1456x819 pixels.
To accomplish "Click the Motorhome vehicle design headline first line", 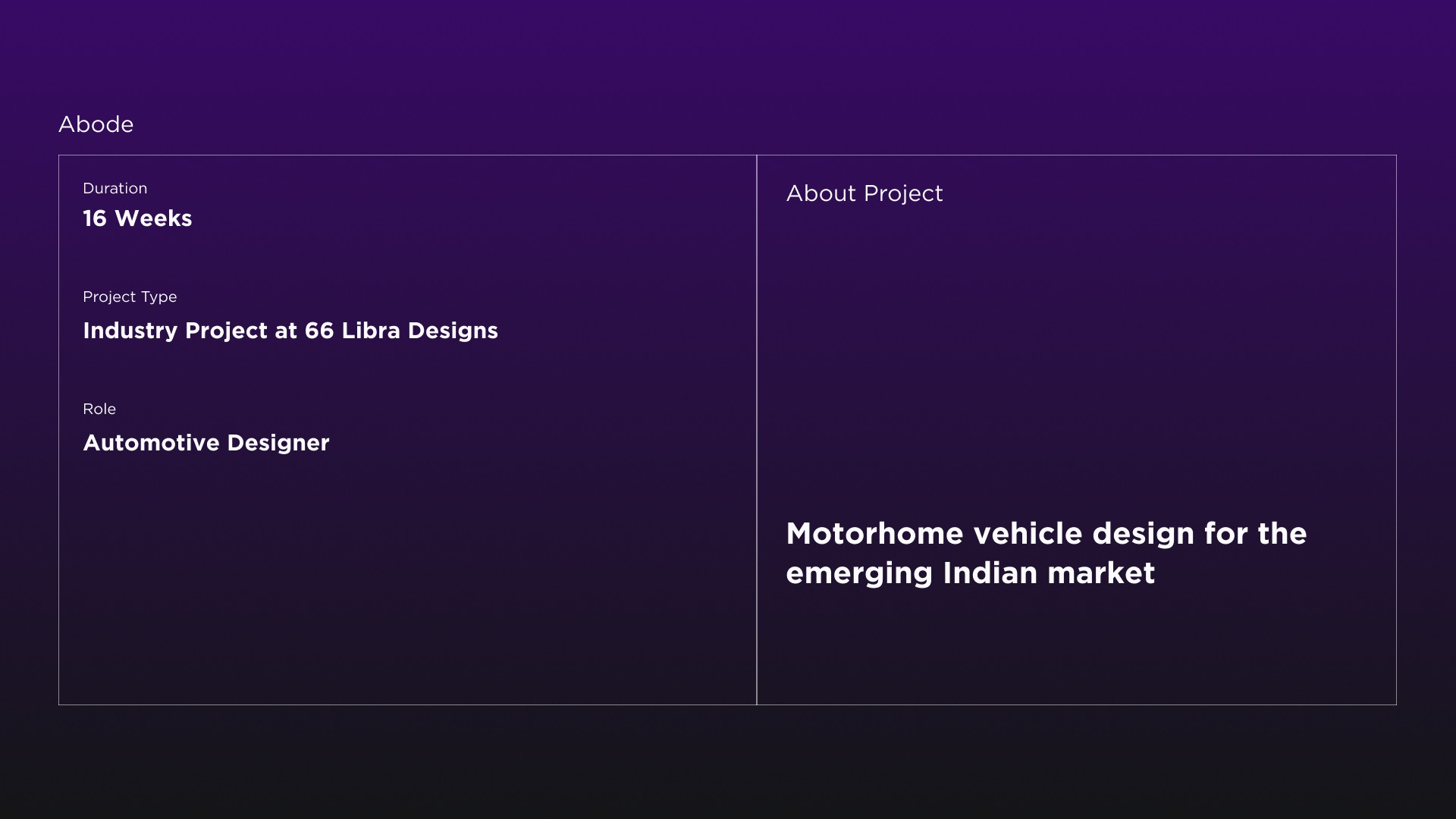I will click(x=1046, y=534).
